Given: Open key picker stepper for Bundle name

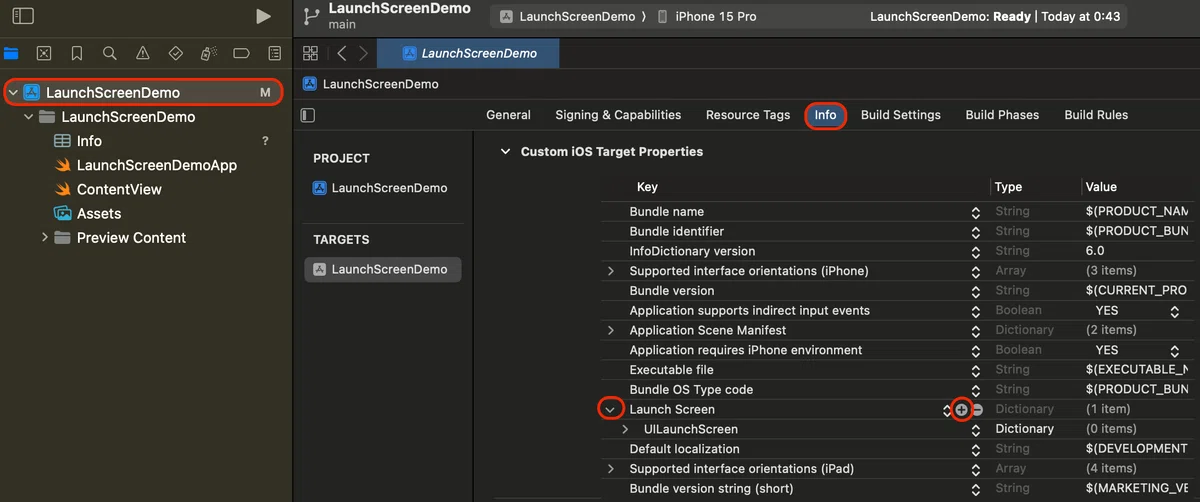Looking at the screenshot, I should coord(975,212).
